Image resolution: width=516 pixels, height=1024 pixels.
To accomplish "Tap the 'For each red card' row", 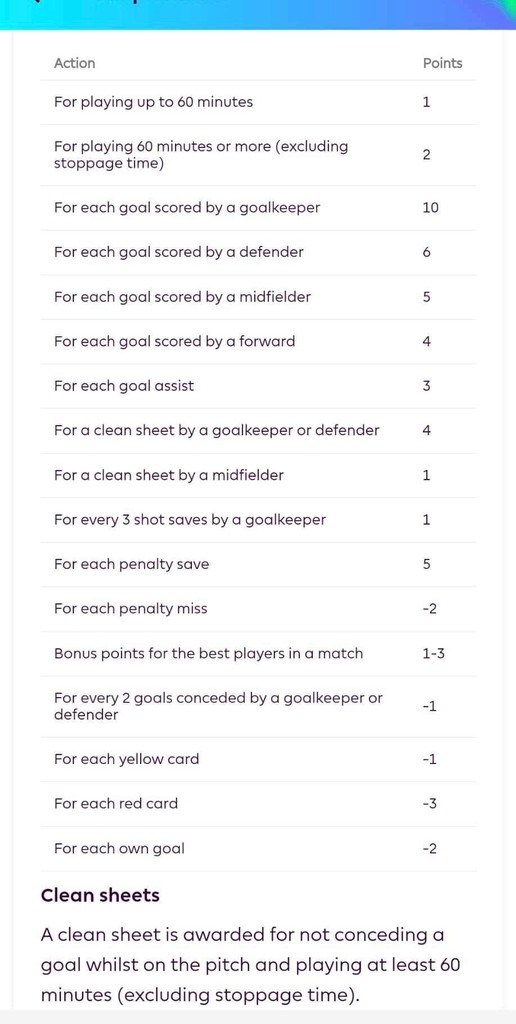I will (258, 804).
